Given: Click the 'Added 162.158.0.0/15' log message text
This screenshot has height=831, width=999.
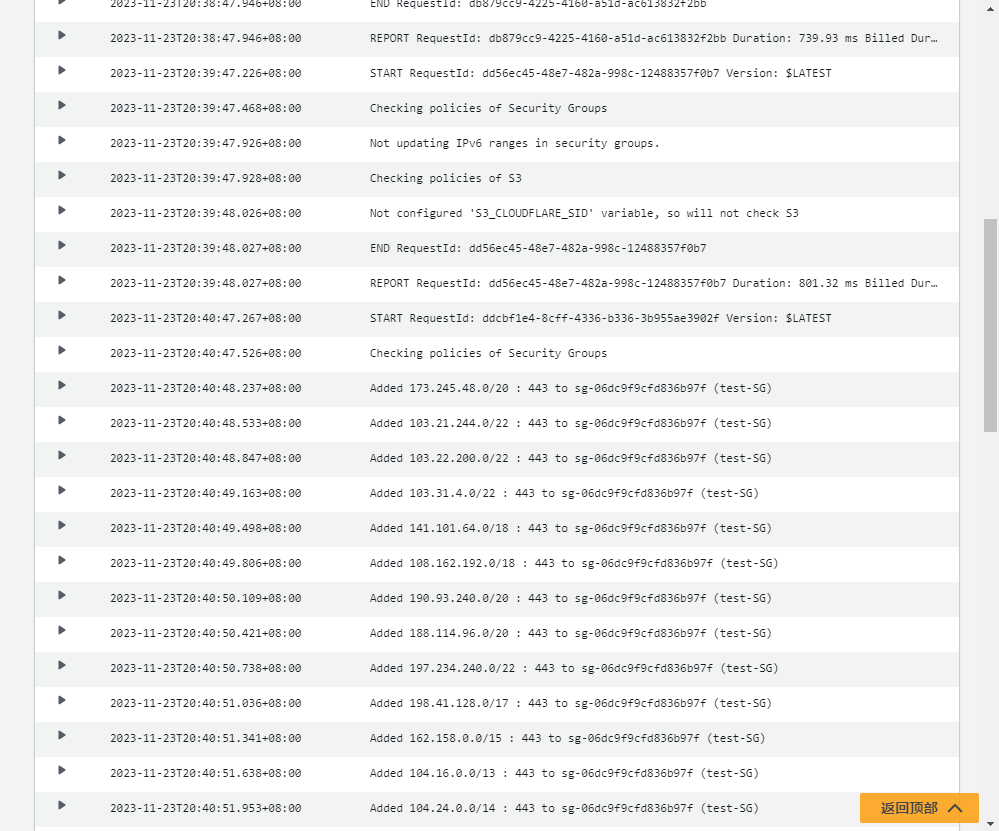Looking at the screenshot, I should 566,738.
